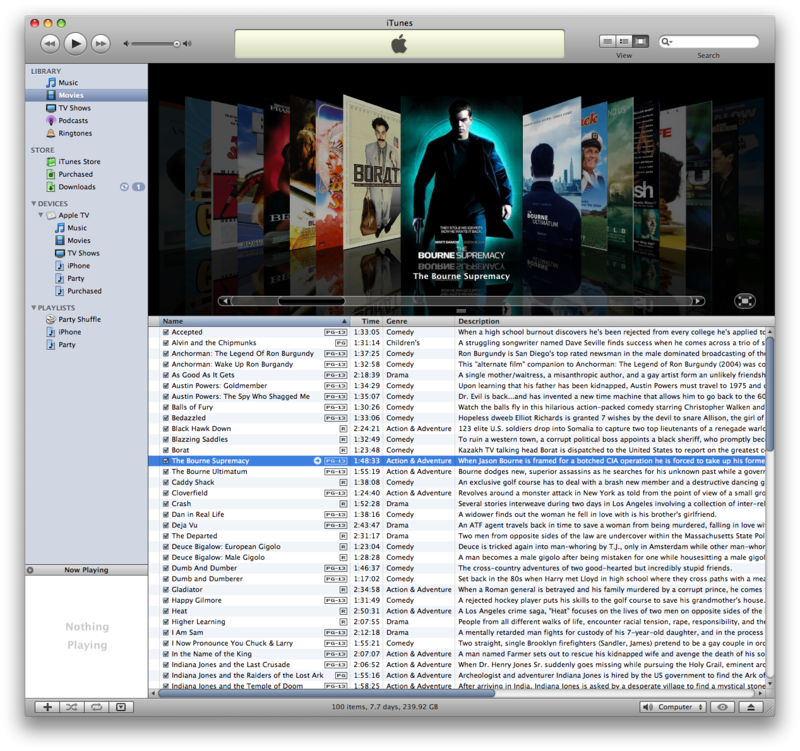Click the Cover Flow scrollbar left arrow
The height and width of the screenshot is (751, 800).
(225, 301)
